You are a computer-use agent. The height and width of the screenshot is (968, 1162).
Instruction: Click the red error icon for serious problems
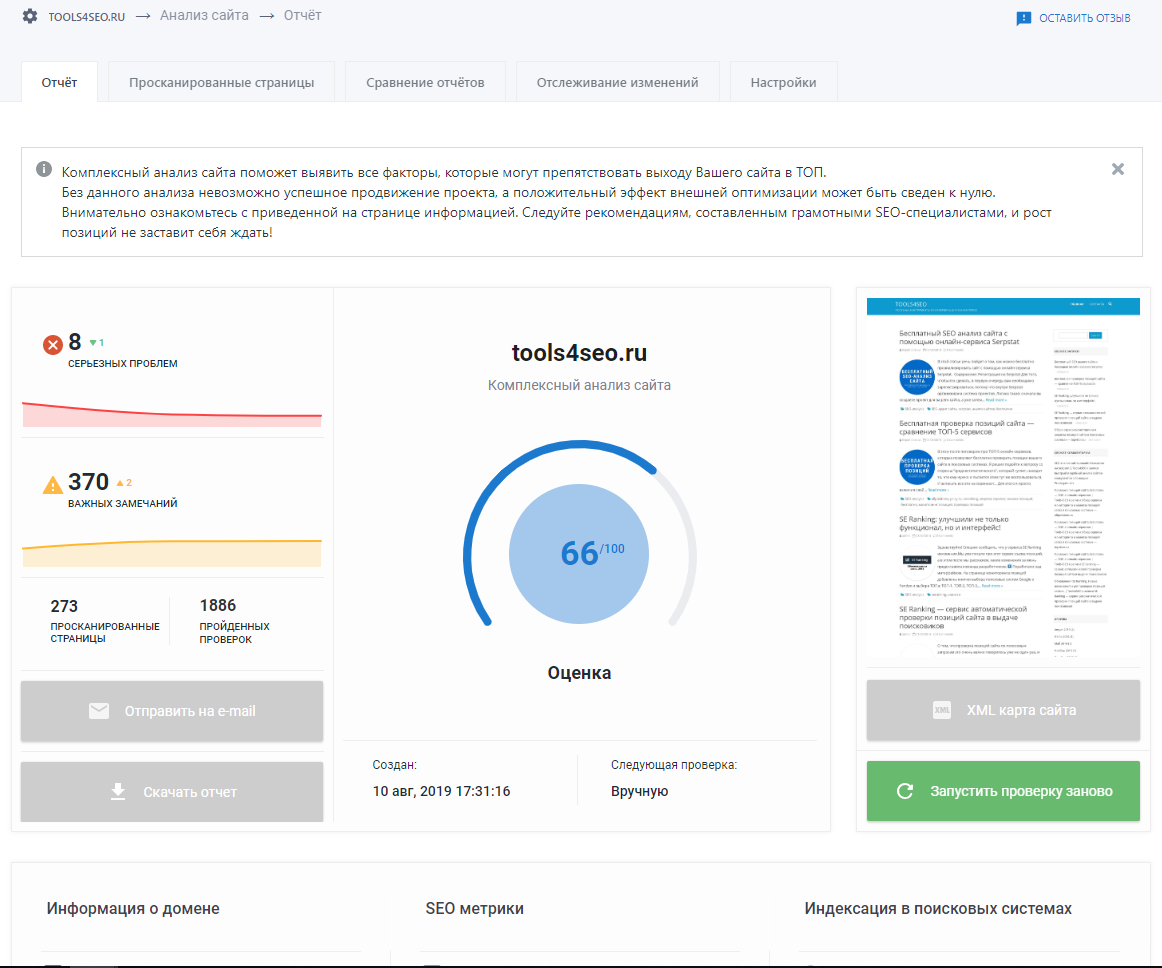pos(53,345)
